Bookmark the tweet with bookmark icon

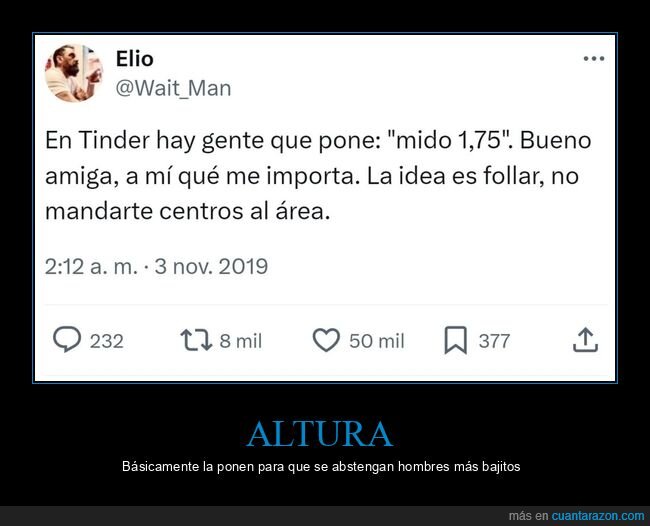pyautogui.click(x=456, y=340)
